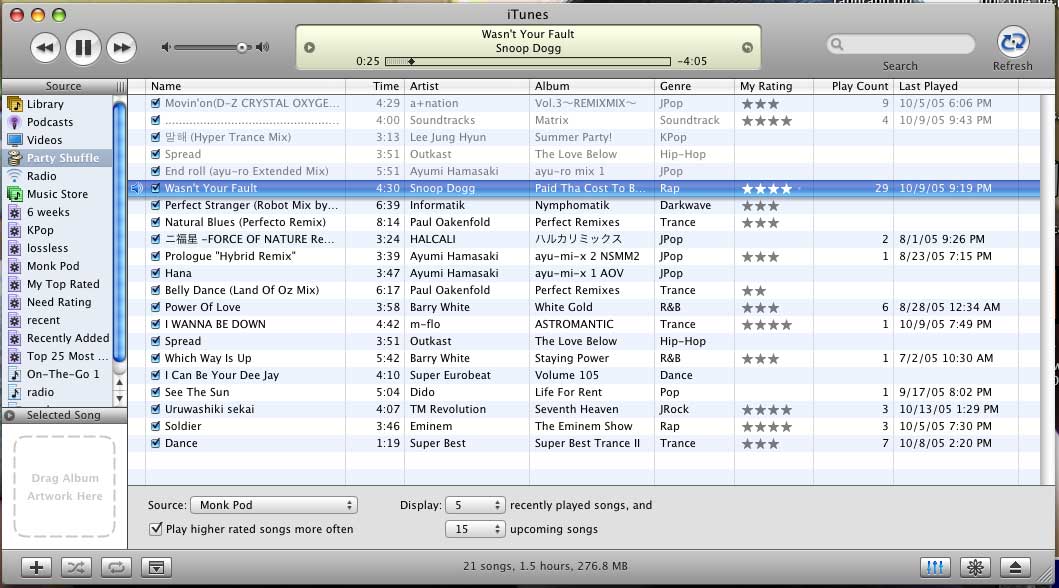The image size is (1059, 588).
Task: Toggle the artwork viewer button
Action: click(x=156, y=568)
